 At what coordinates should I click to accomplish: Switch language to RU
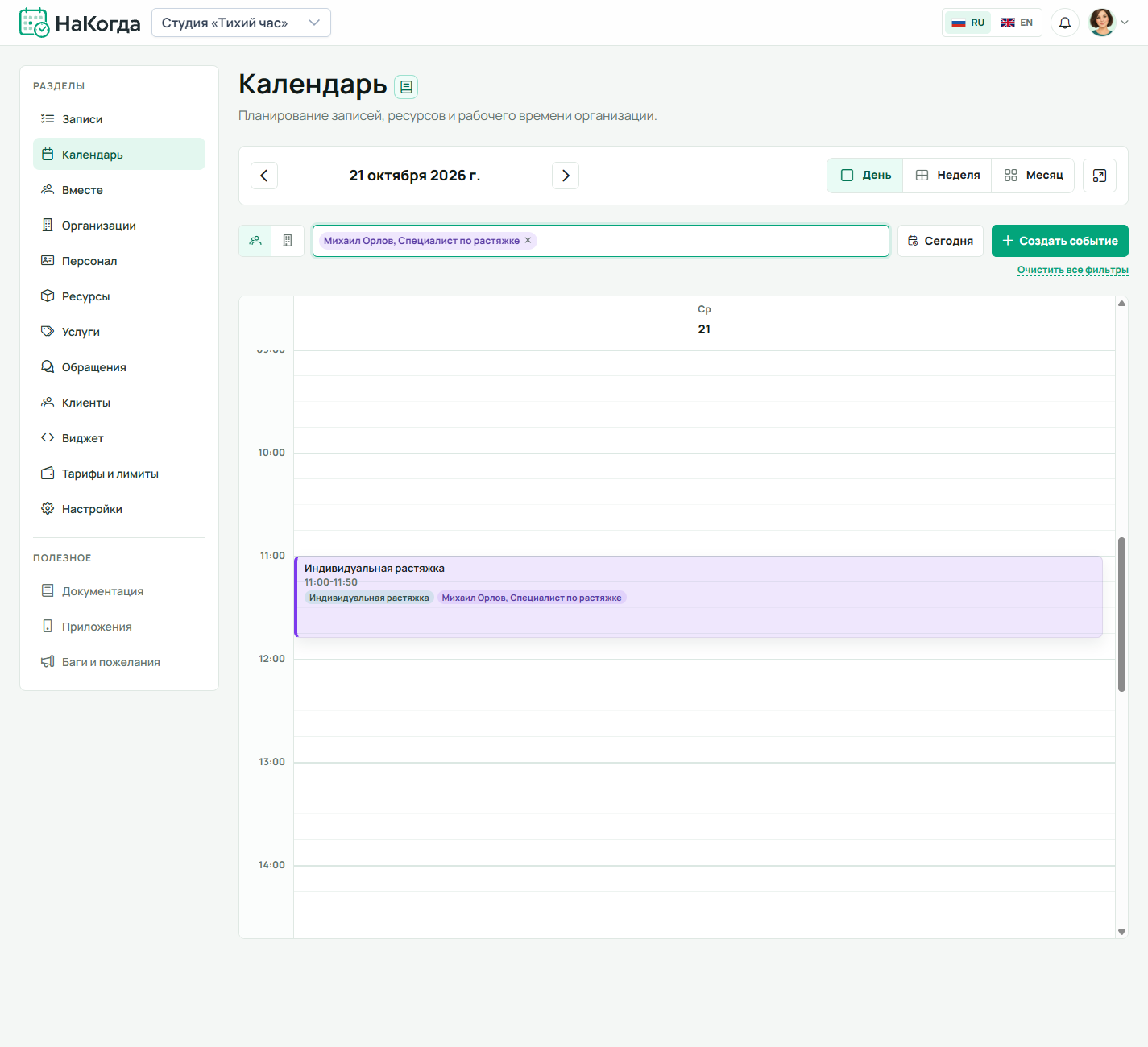pyautogui.click(x=968, y=23)
